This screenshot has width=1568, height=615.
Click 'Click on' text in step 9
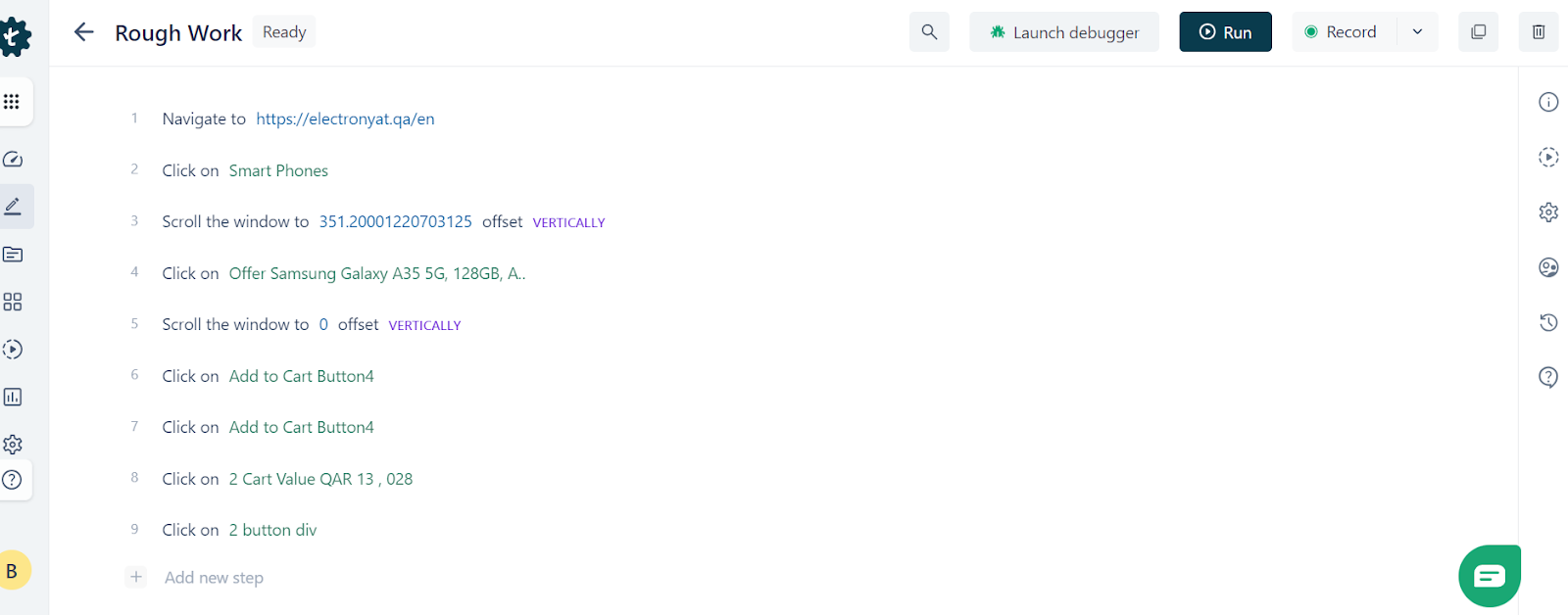190,530
